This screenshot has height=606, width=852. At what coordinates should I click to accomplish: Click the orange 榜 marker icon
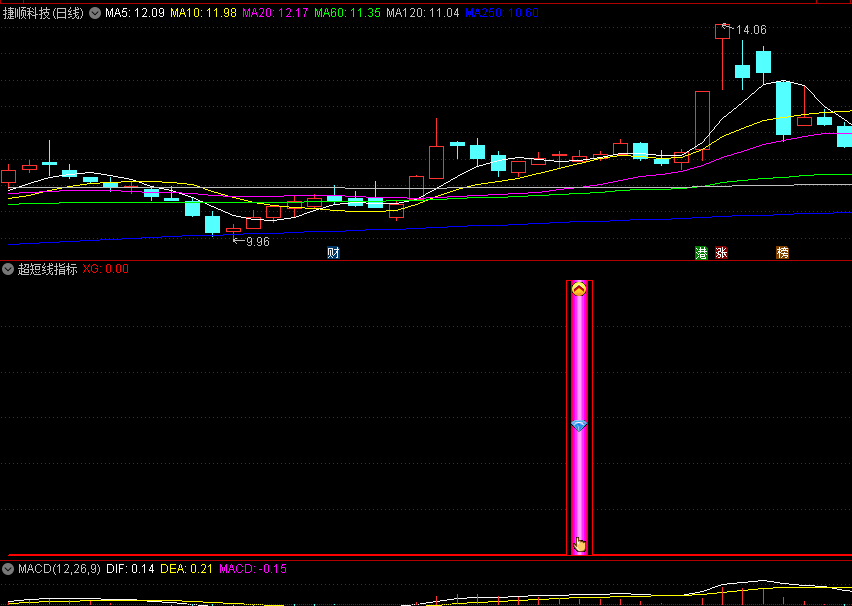[x=782, y=253]
